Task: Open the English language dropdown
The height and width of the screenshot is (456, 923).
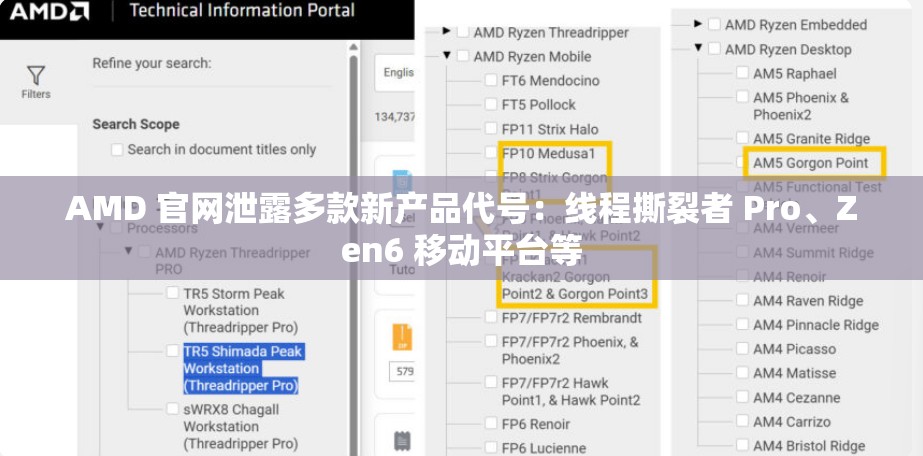Action: tap(396, 72)
